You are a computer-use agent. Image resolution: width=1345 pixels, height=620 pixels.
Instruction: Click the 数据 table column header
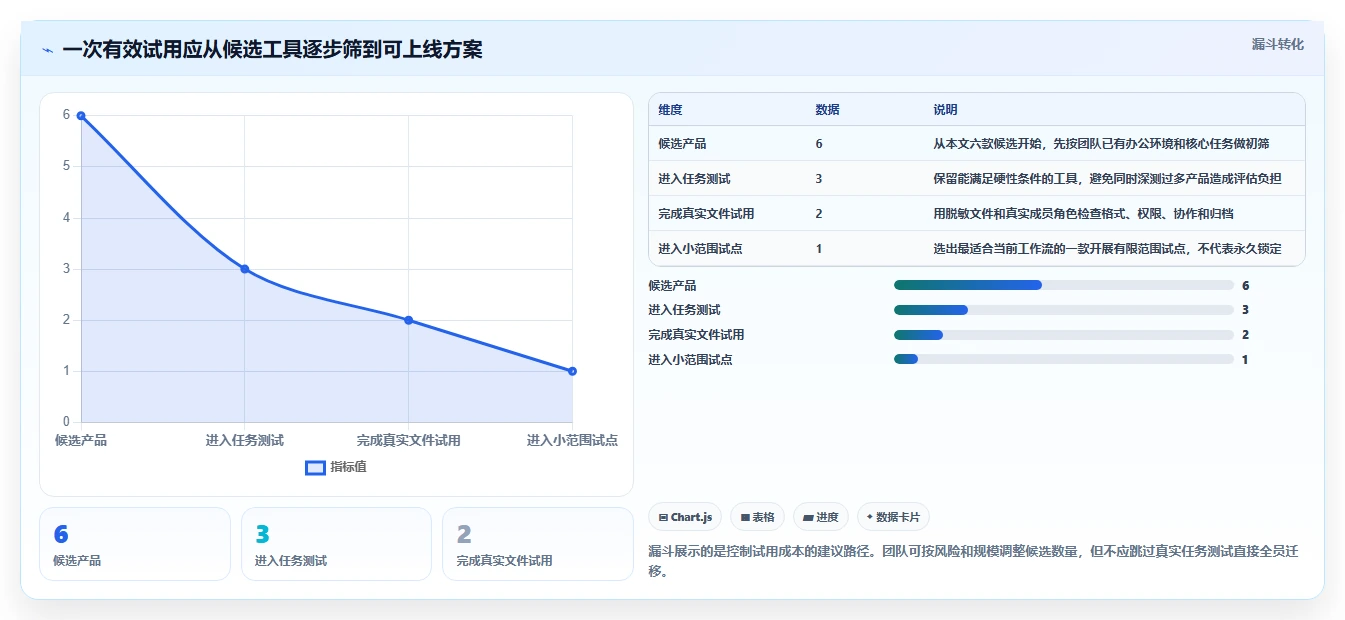point(827,110)
